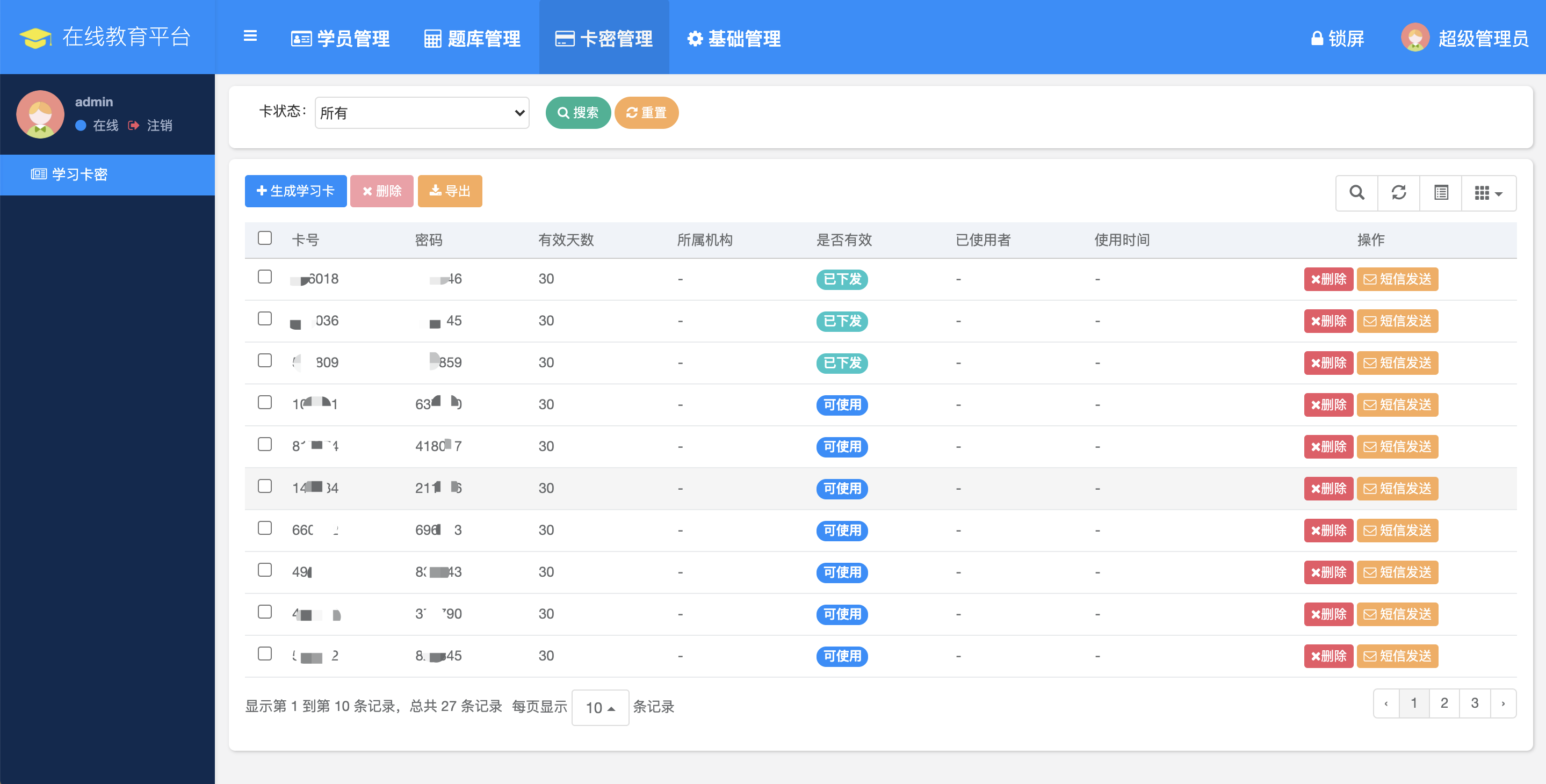The image size is (1546, 784).
Task: Click the hamburger menu toggle icon
Action: click(250, 37)
